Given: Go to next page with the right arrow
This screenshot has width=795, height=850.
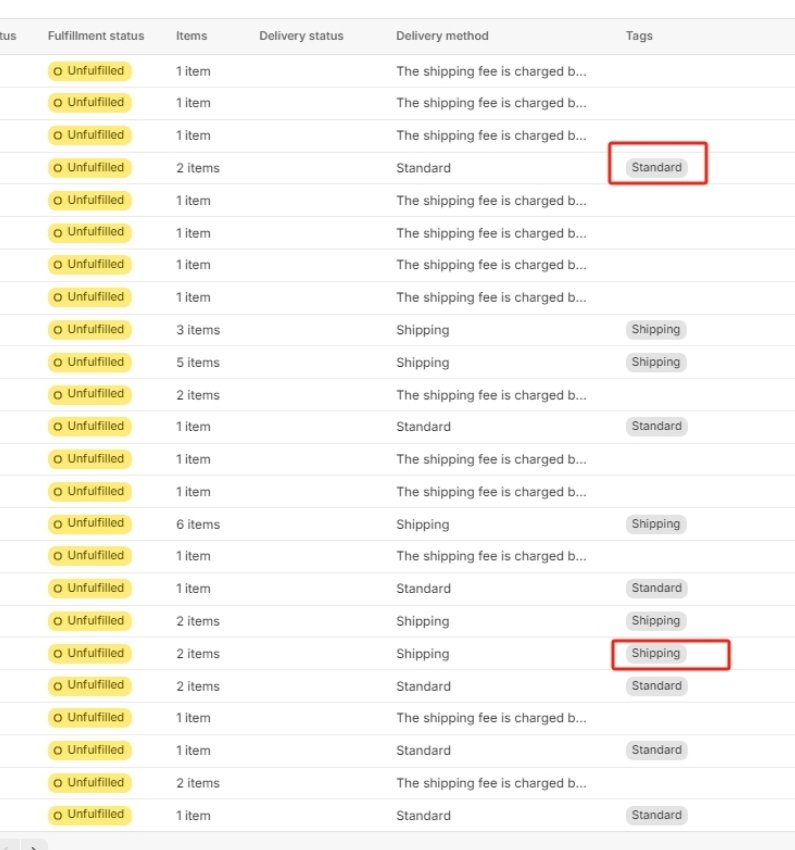Looking at the screenshot, I should point(35,846).
